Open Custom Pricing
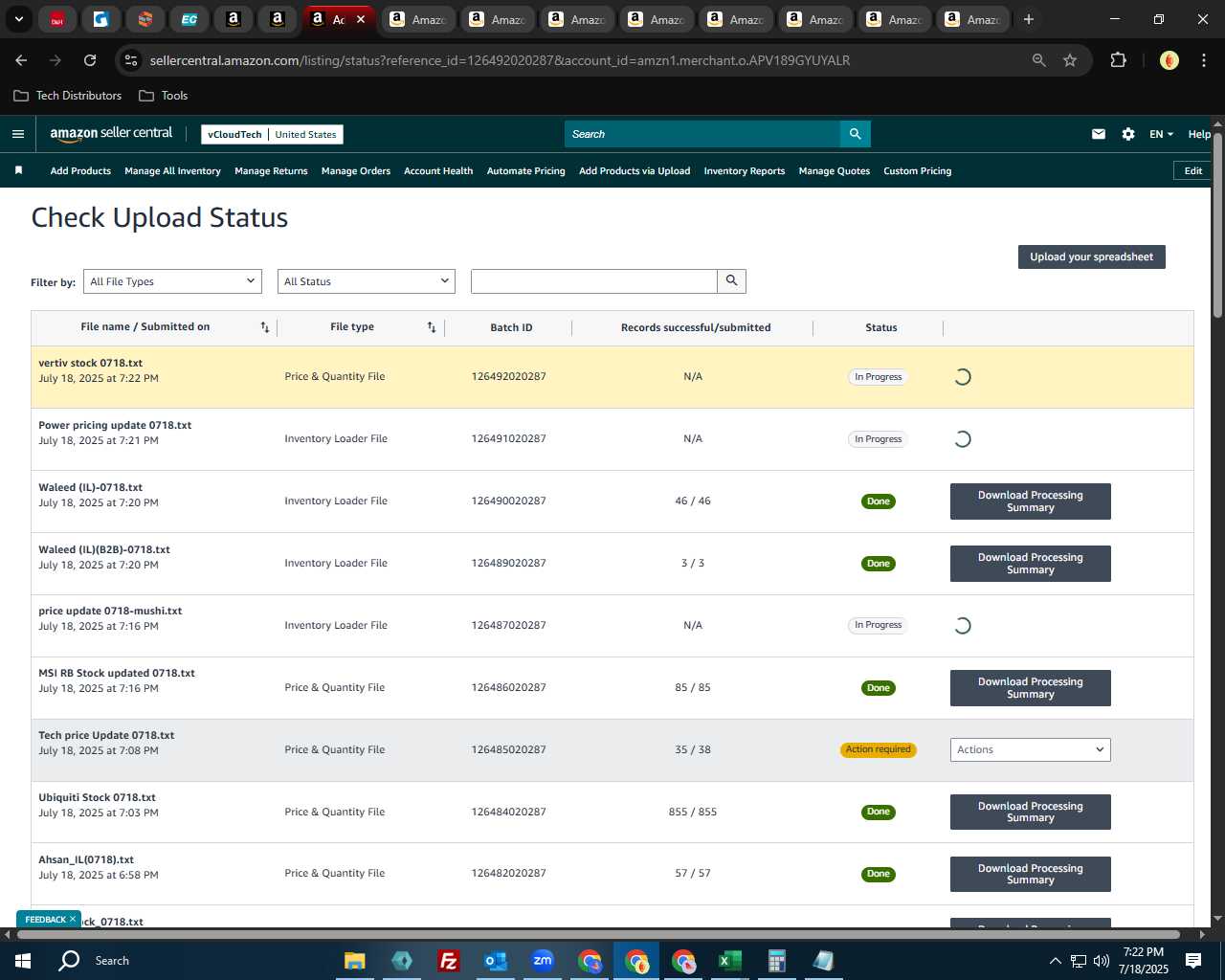 click(918, 171)
